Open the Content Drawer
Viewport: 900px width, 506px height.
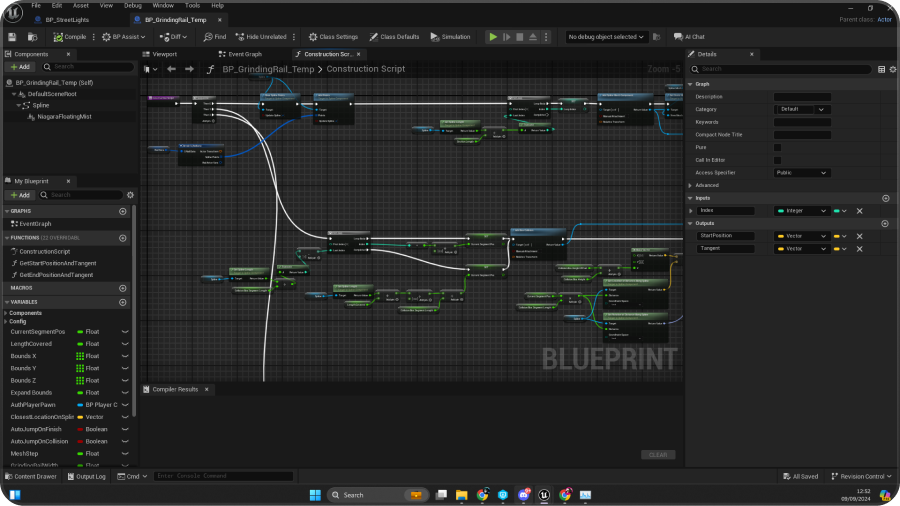point(31,477)
